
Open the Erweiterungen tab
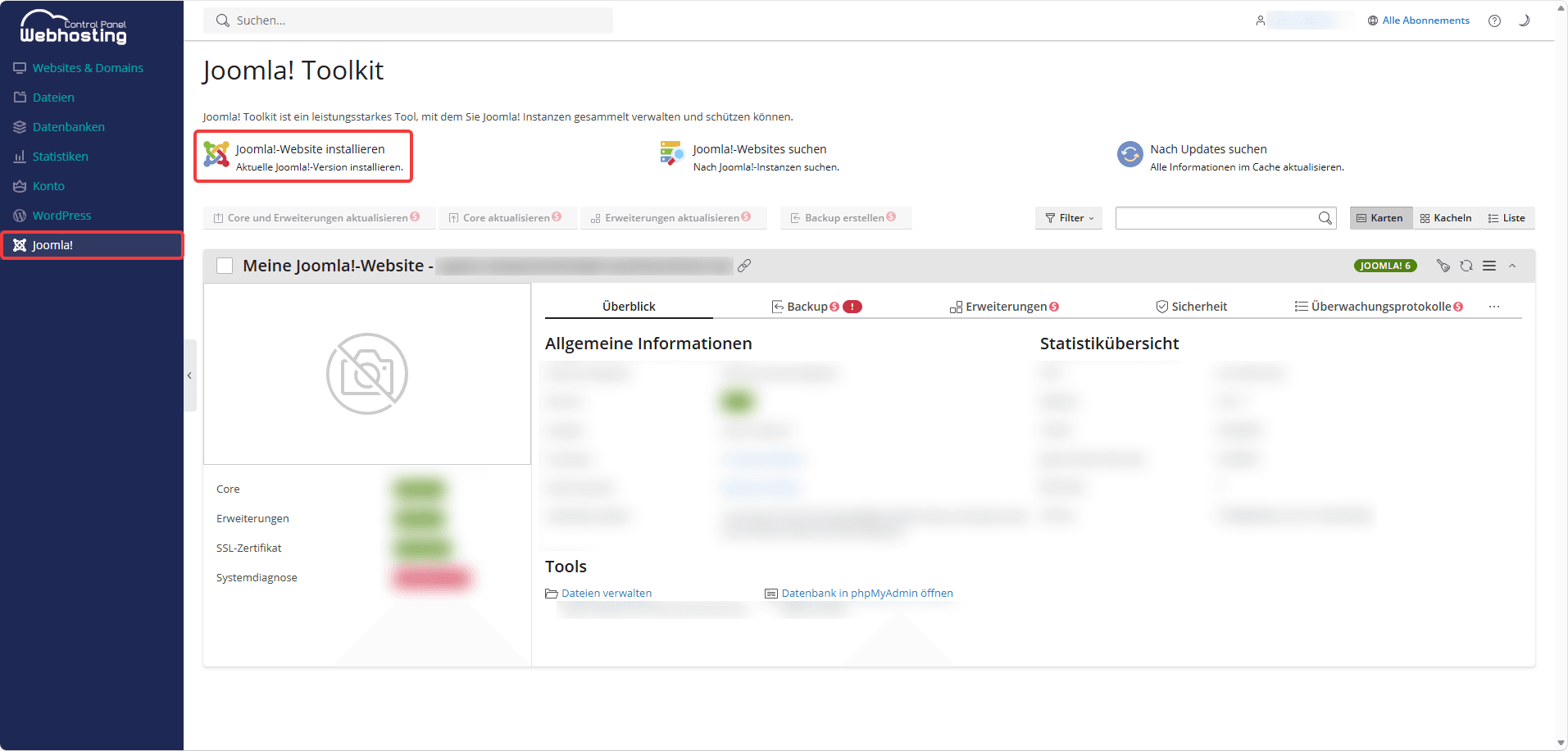[x=1004, y=307]
